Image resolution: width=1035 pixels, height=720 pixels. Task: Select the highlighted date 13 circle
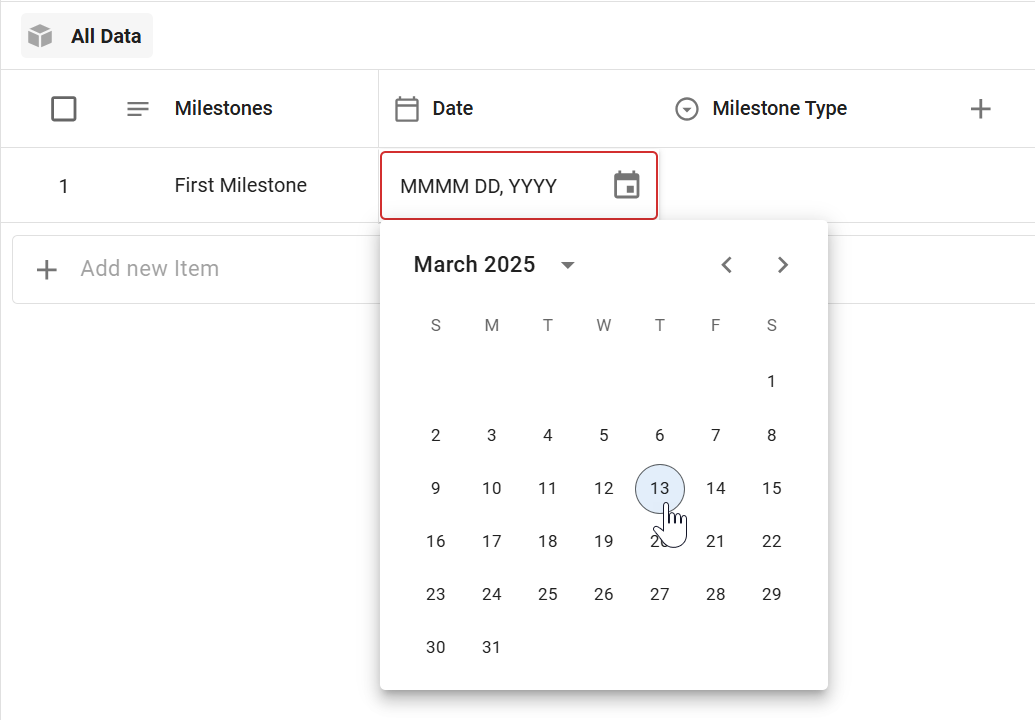point(659,488)
